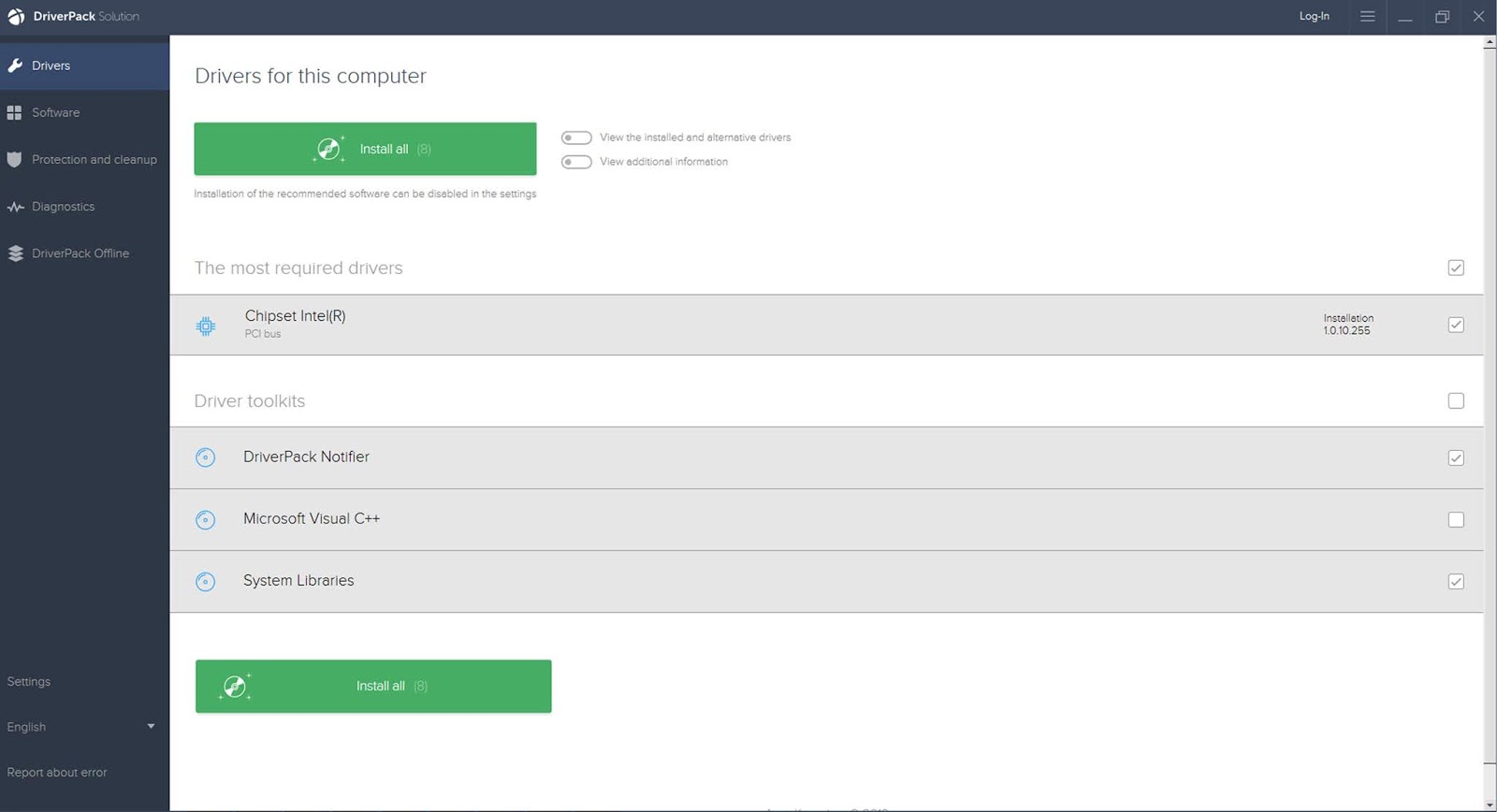Click the DriverPack Offline layers icon
The image size is (1497, 812).
tap(15, 254)
